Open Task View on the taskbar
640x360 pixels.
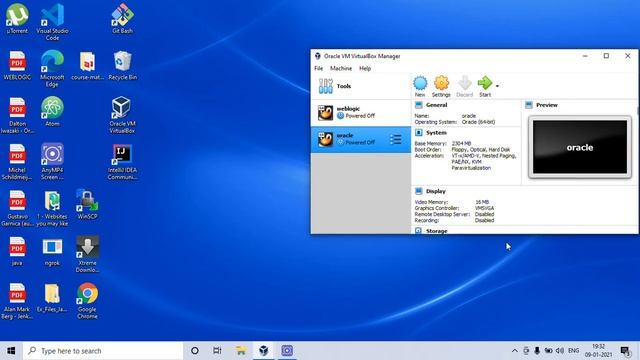(x=217, y=351)
